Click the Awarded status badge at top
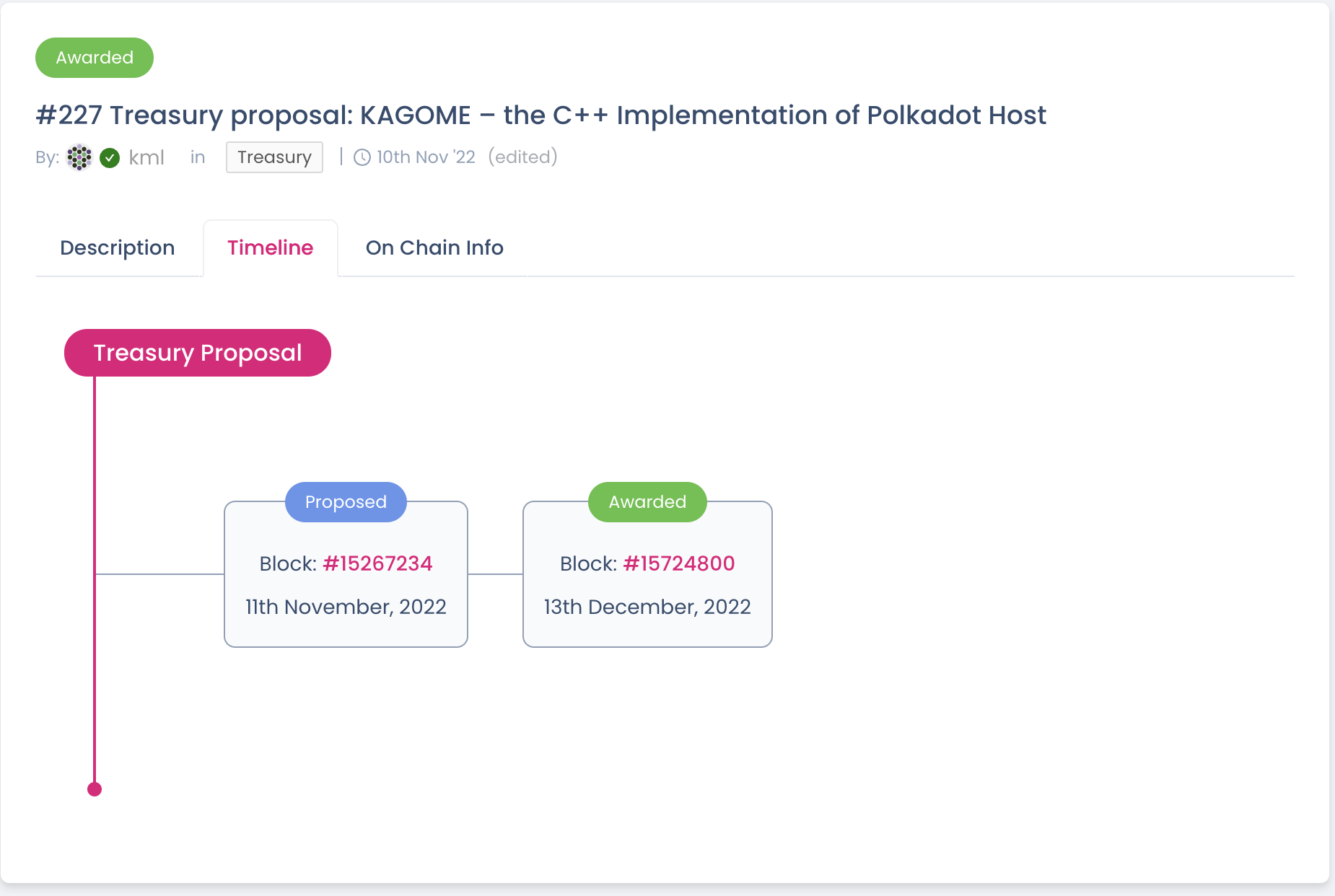Viewport: 1335px width, 896px height. tap(95, 58)
